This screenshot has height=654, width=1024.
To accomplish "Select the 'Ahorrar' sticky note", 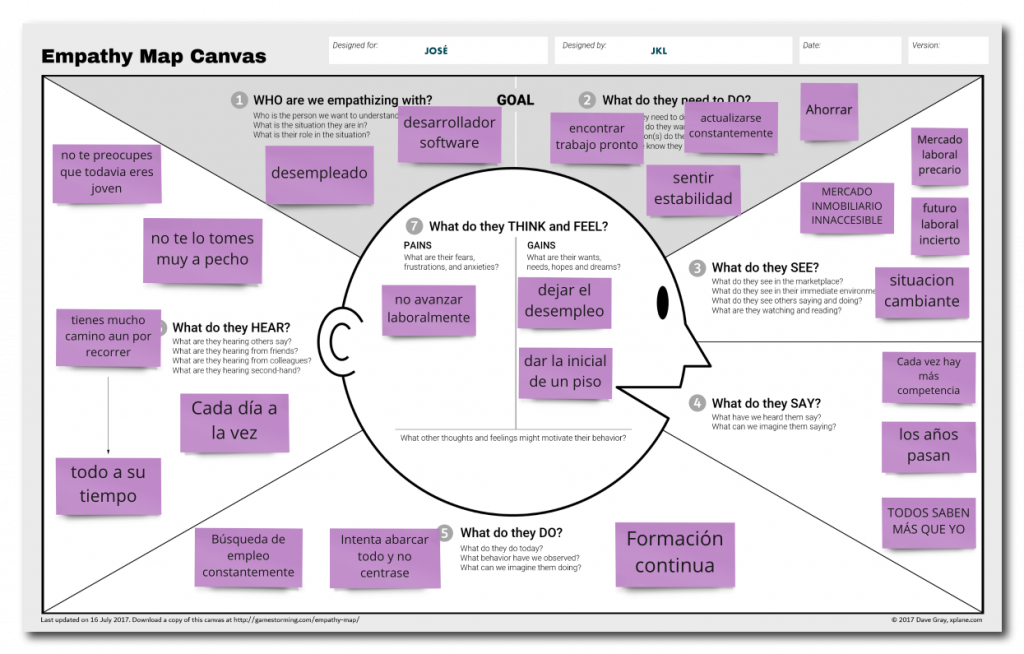I will (829, 111).
